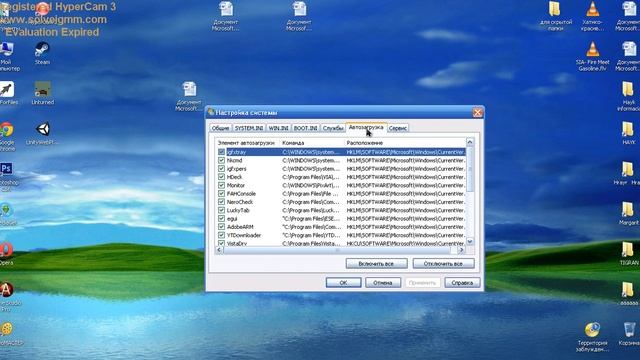Viewport: 640px width, 360px height.
Task: Open the HAYK folder on desktop
Action: coord(628,133)
